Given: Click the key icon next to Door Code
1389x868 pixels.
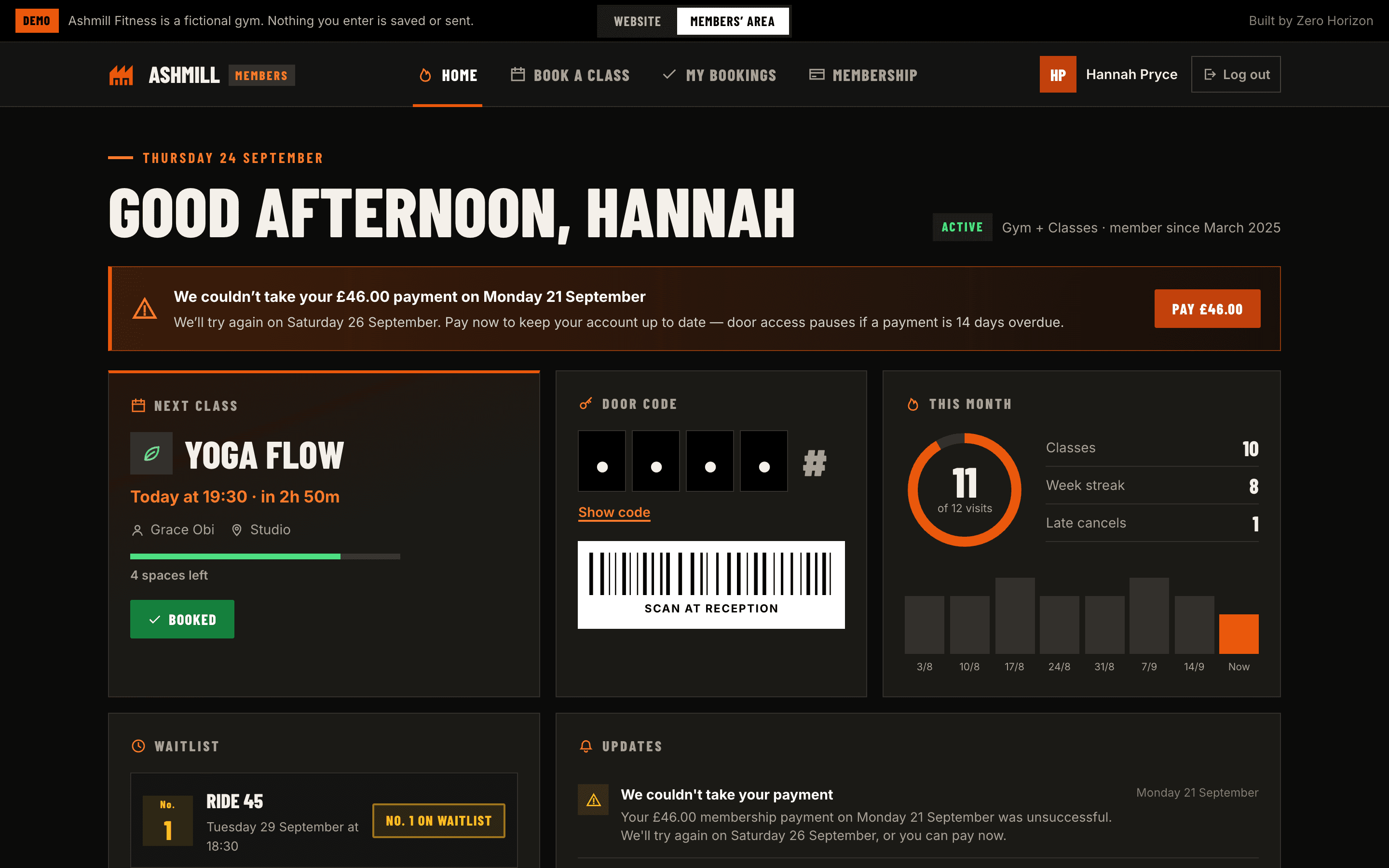Looking at the screenshot, I should click(x=586, y=404).
